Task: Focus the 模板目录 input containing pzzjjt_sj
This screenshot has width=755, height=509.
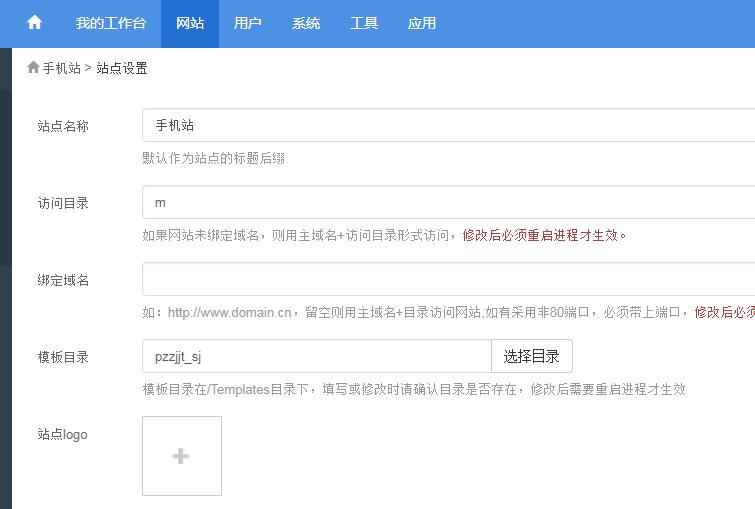Action: [x=317, y=356]
